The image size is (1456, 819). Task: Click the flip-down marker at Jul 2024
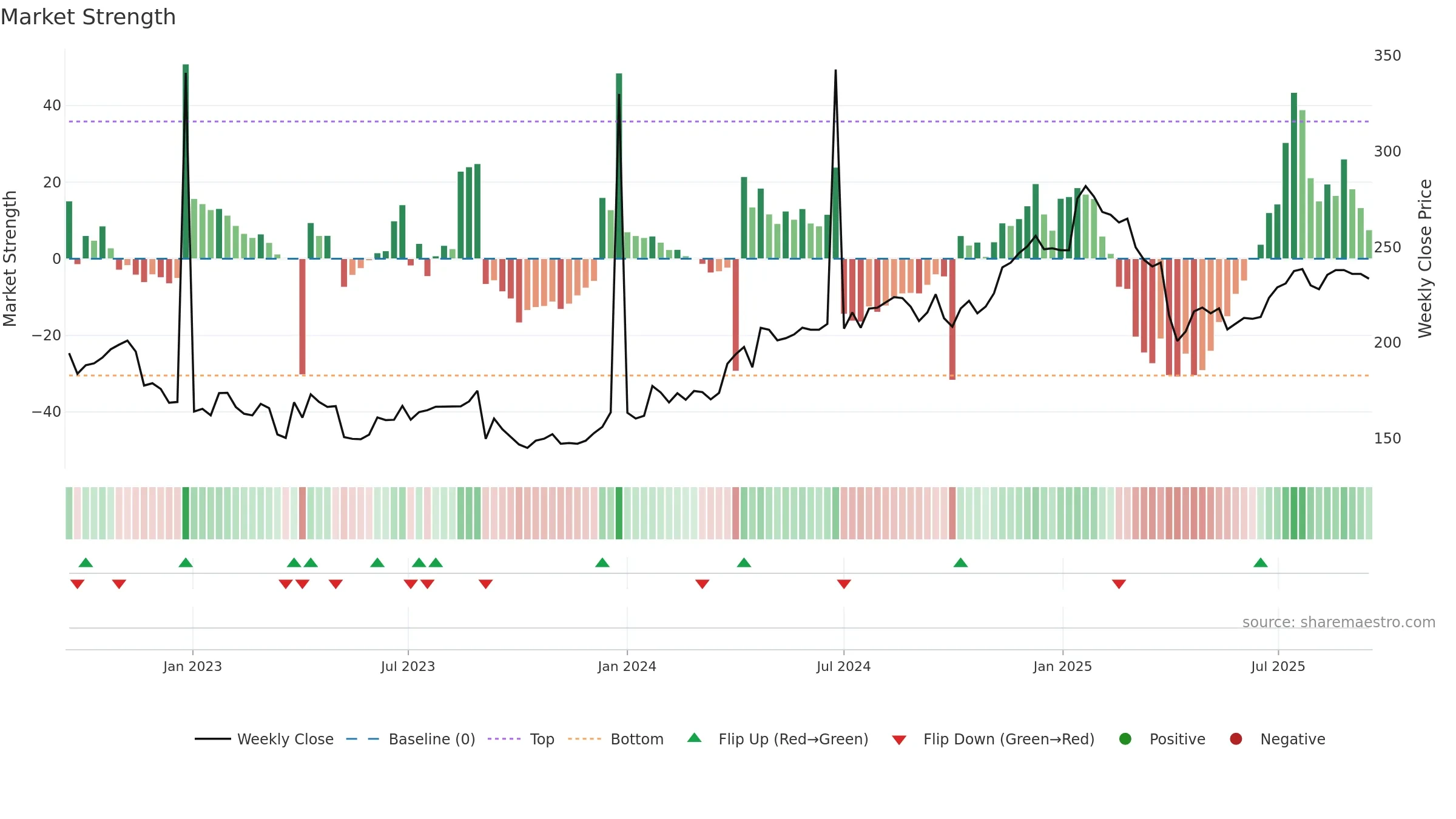click(844, 584)
